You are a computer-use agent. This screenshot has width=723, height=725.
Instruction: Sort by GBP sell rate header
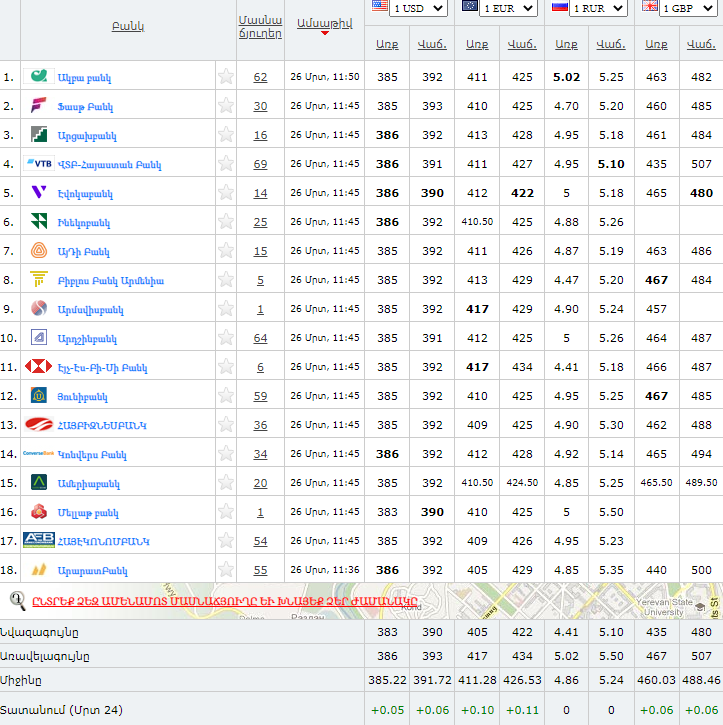[x=701, y=44]
